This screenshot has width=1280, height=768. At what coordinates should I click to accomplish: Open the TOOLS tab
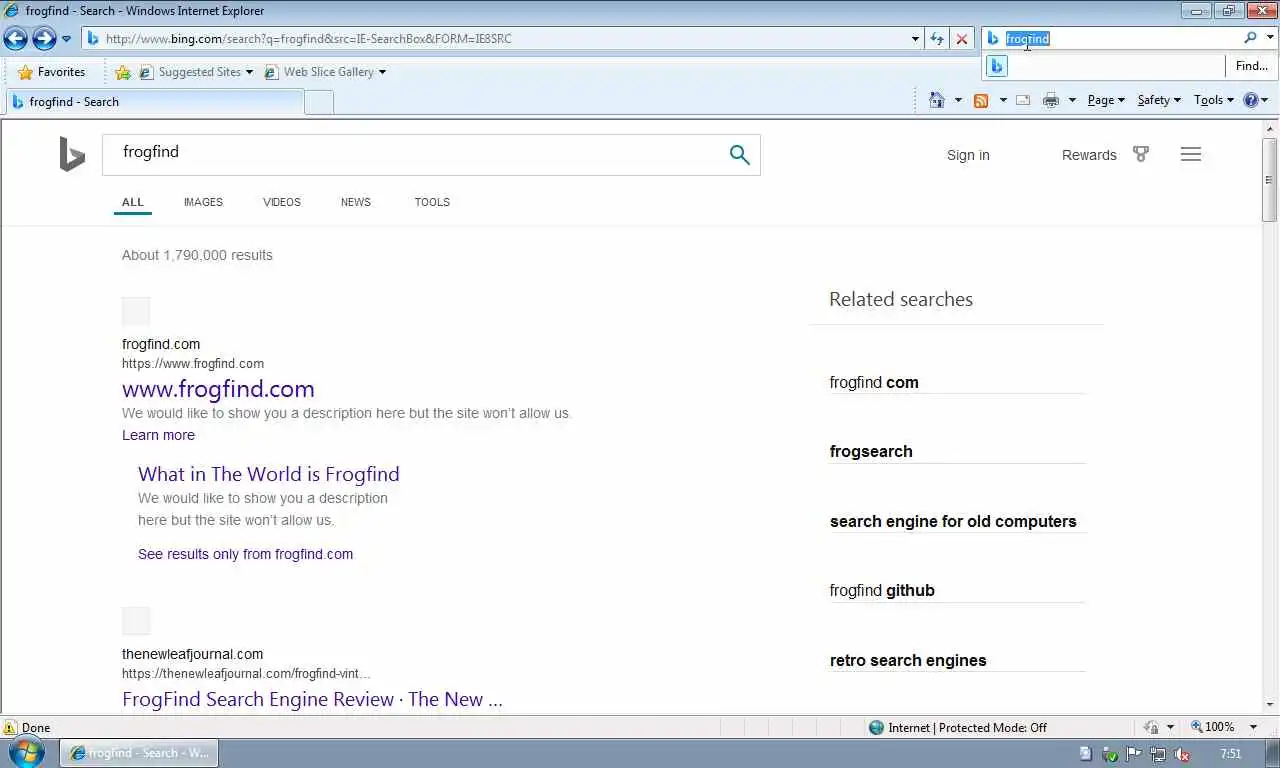tap(432, 202)
